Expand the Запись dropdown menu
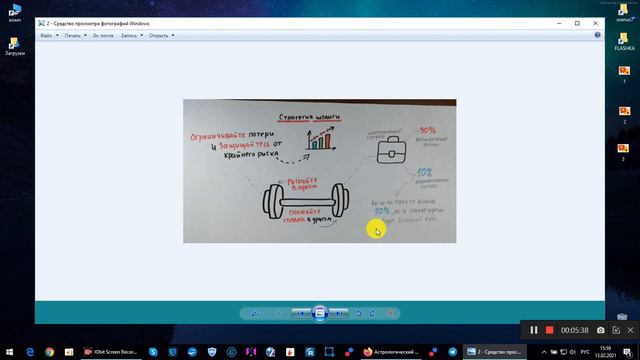This screenshot has height=360, width=640. point(132,36)
